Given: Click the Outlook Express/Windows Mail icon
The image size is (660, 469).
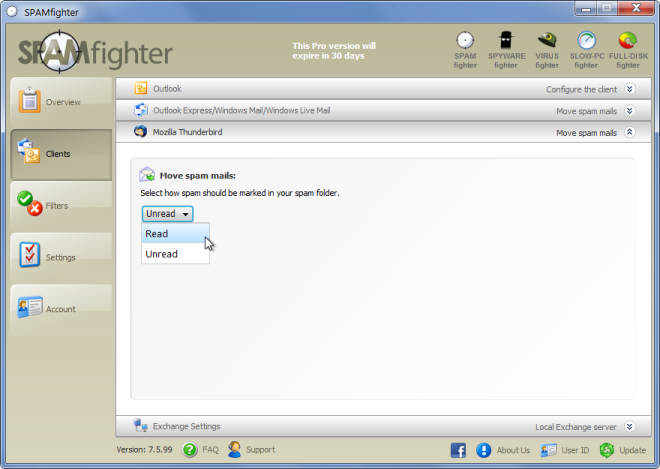Looking at the screenshot, I should (141, 110).
